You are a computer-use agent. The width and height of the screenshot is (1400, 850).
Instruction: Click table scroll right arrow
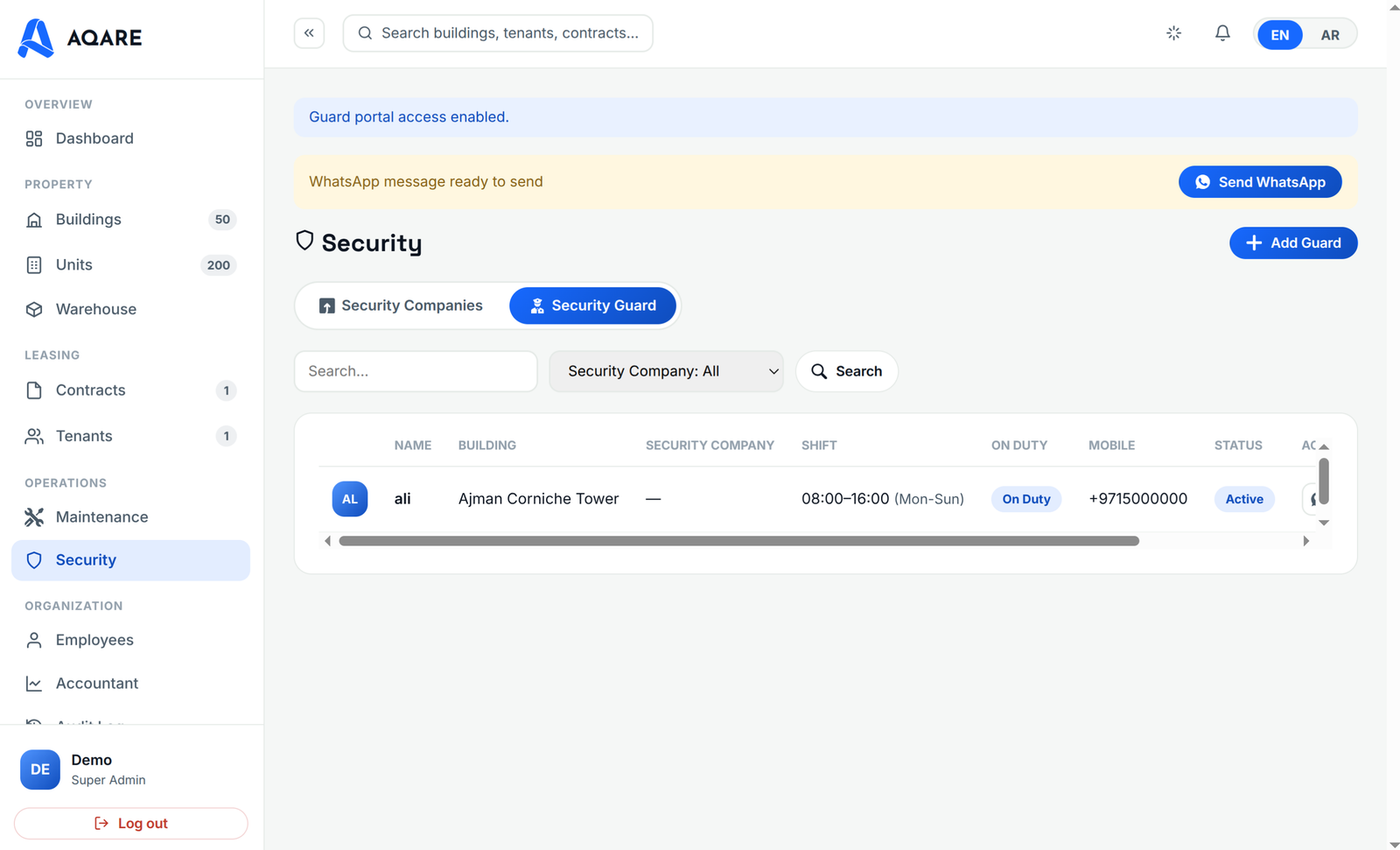(1306, 541)
